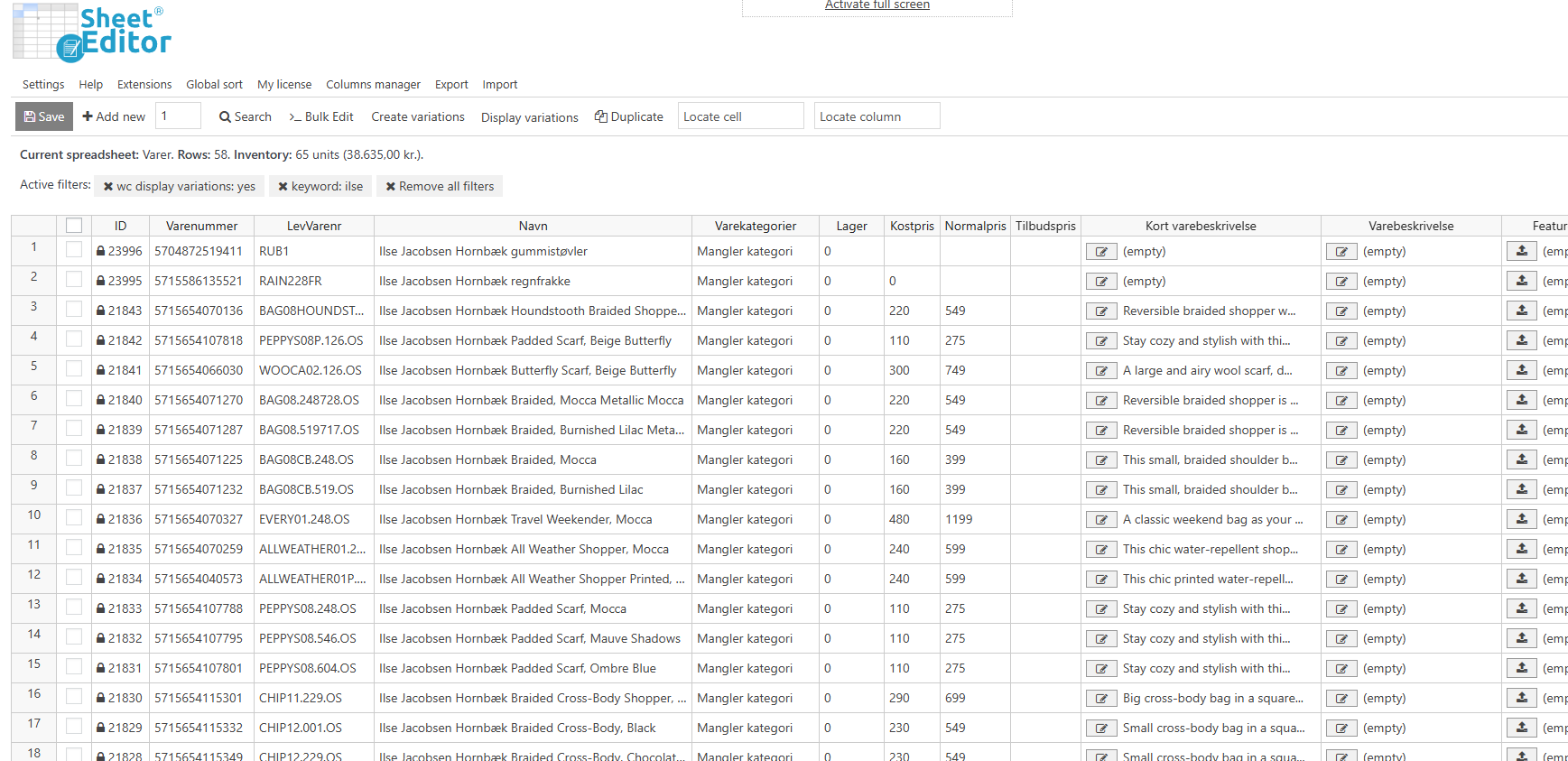This screenshot has height=761, width=1568.
Task: Select checkbox for row 2 regnfrakke
Action: coord(74,280)
